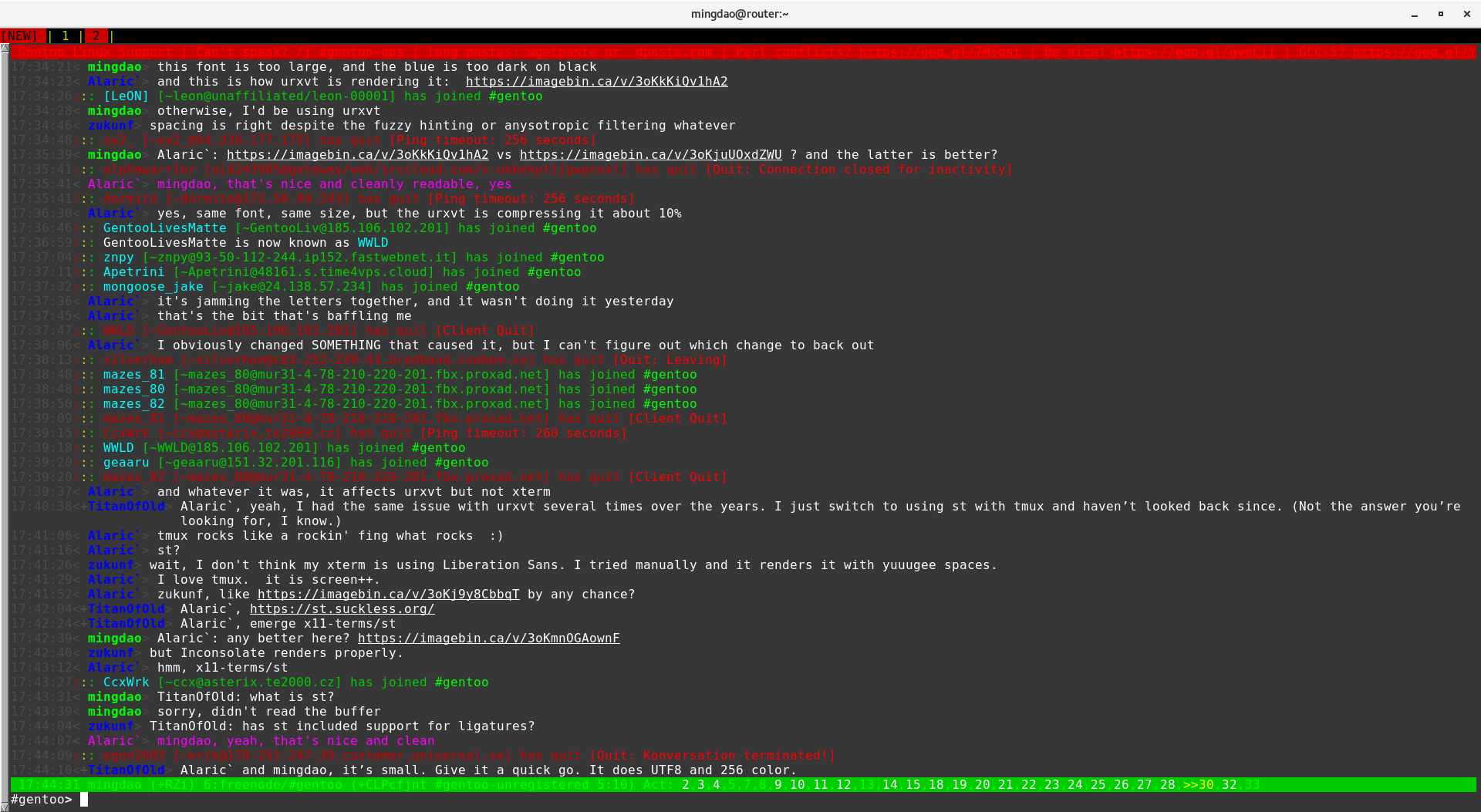Select activity window number 9 in status bar
Screen dimensions: 1481x812
[x=778, y=785]
